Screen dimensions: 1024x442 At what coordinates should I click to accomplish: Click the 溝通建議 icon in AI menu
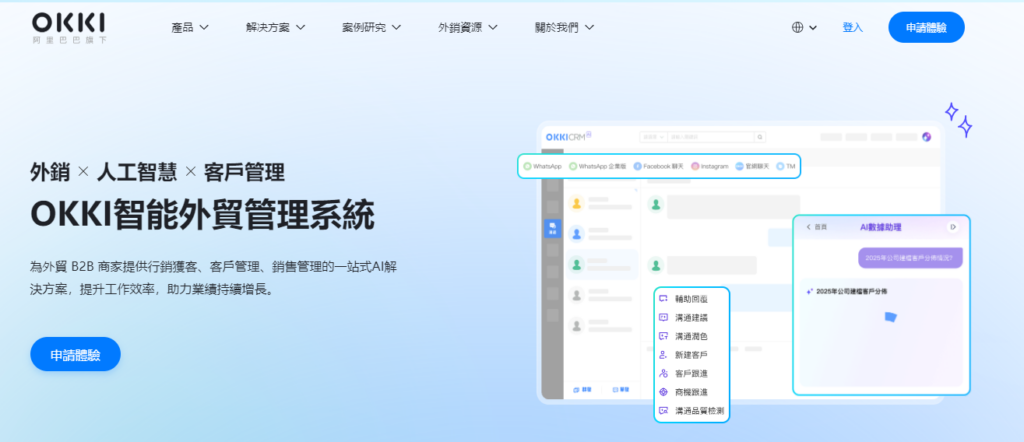click(x=664, y=318)
